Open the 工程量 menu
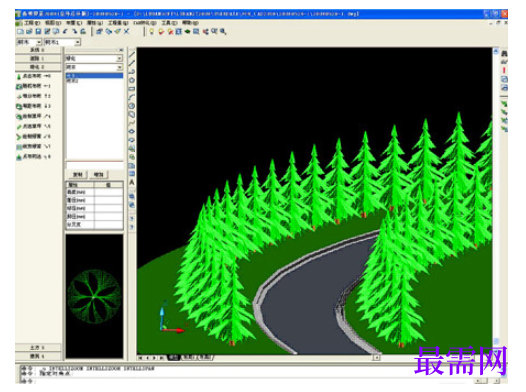The height and width of the screenshot is (392, 526). point(118,23)
